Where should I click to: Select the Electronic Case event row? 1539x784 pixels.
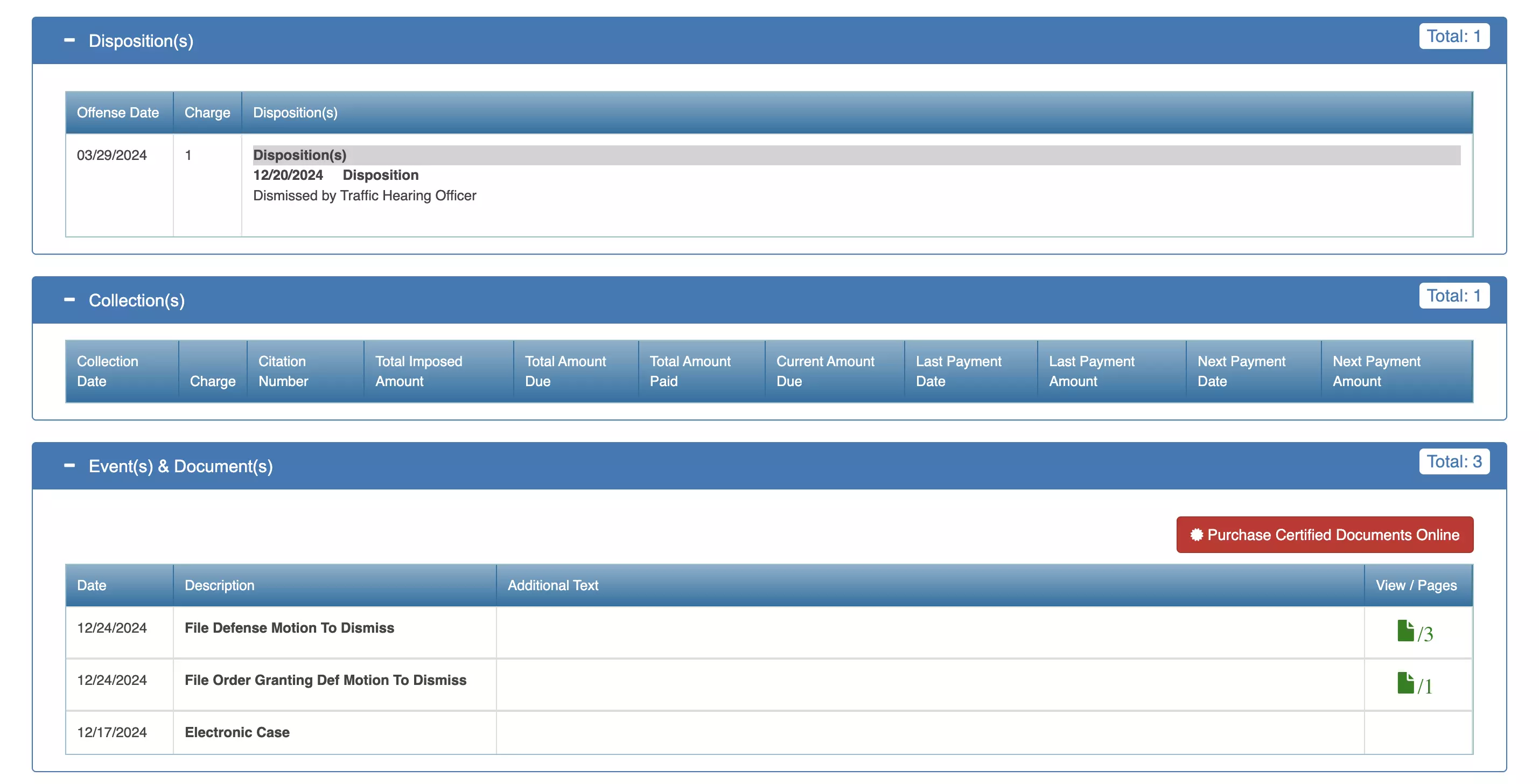(769, 733)
